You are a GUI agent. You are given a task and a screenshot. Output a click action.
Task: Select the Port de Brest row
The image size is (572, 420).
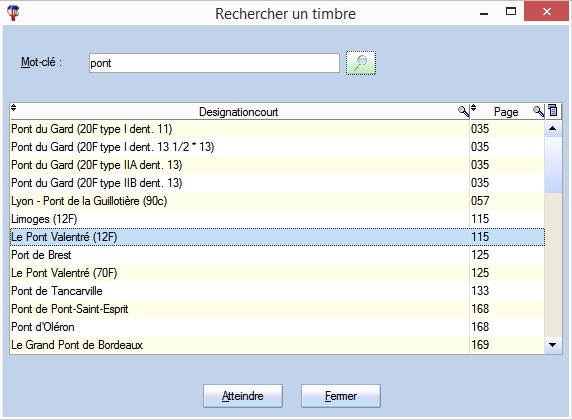(x=277, y=255)
